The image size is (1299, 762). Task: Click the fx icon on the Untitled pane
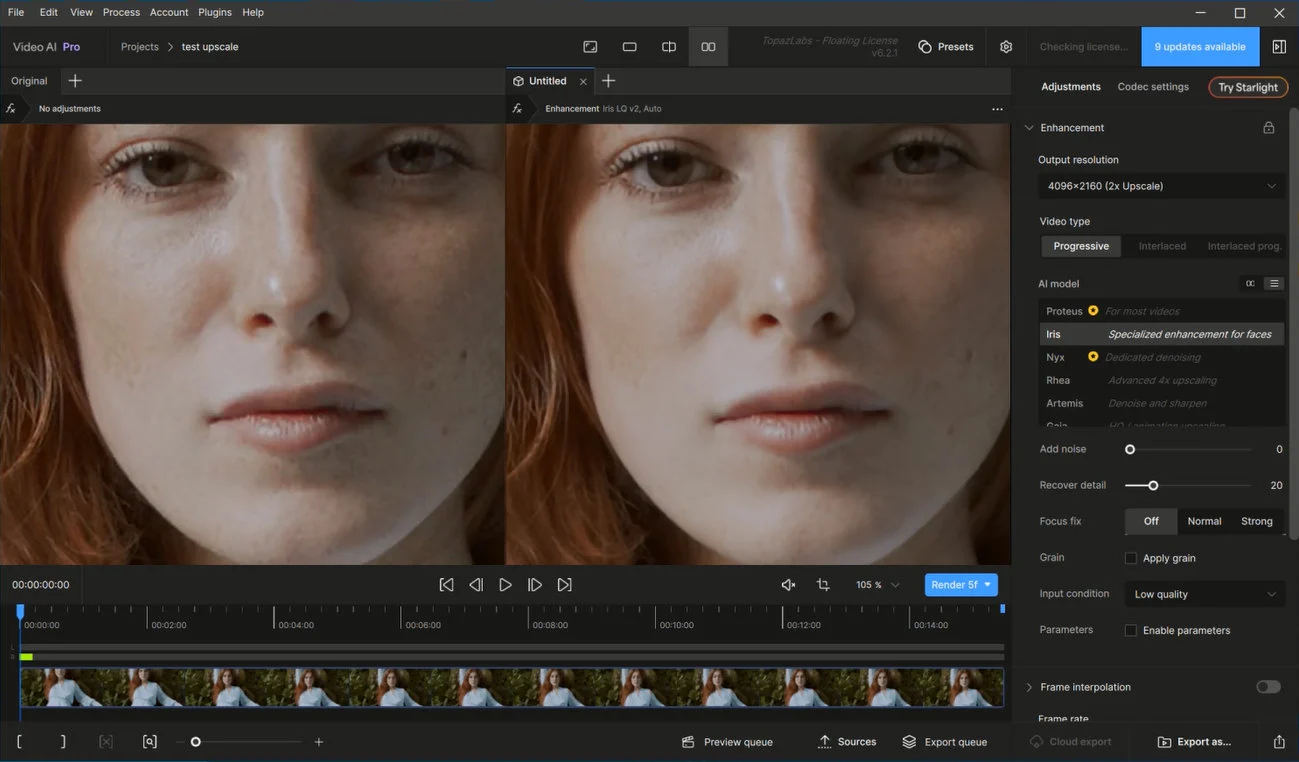point(517,108)
